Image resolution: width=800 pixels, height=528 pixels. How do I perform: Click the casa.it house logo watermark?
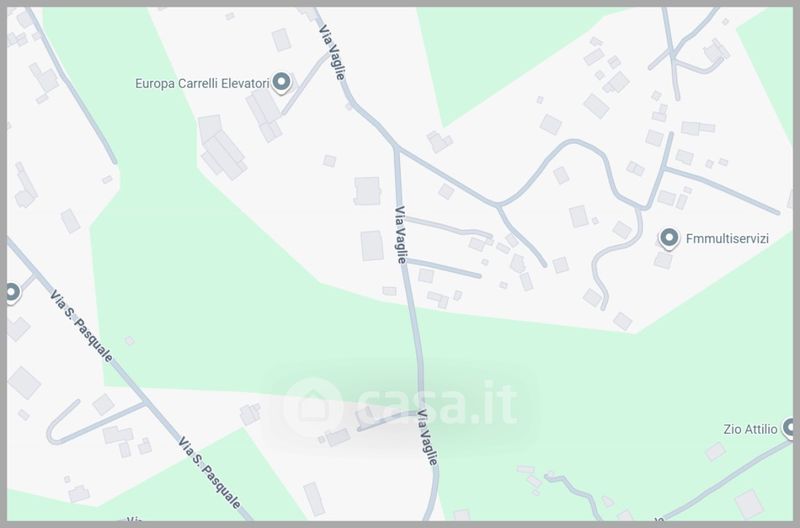click(x=313, y=407)
